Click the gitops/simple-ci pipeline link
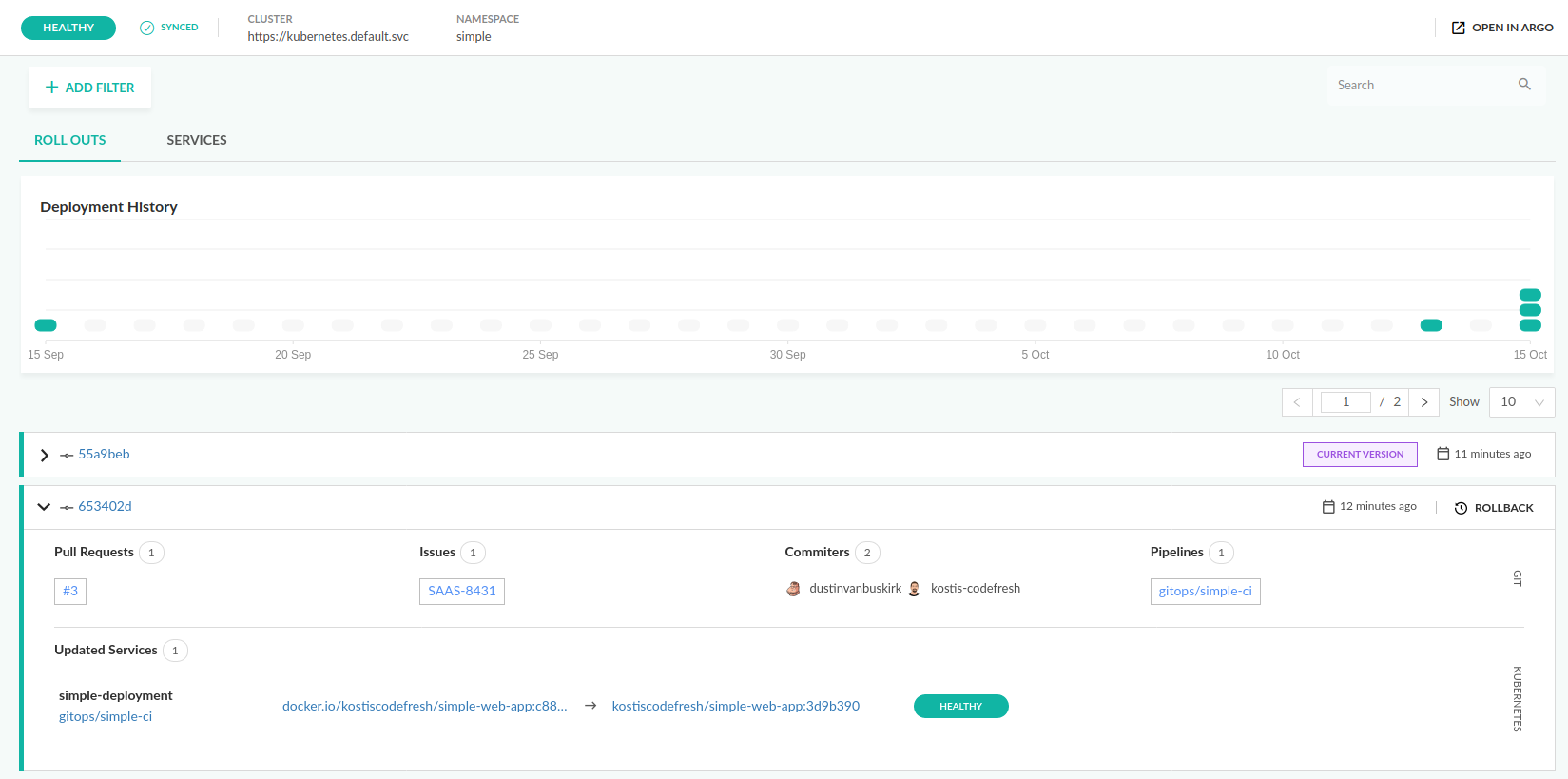Image resolution: width=1568 pixels, height=779 pixels. pos(1205,592)
